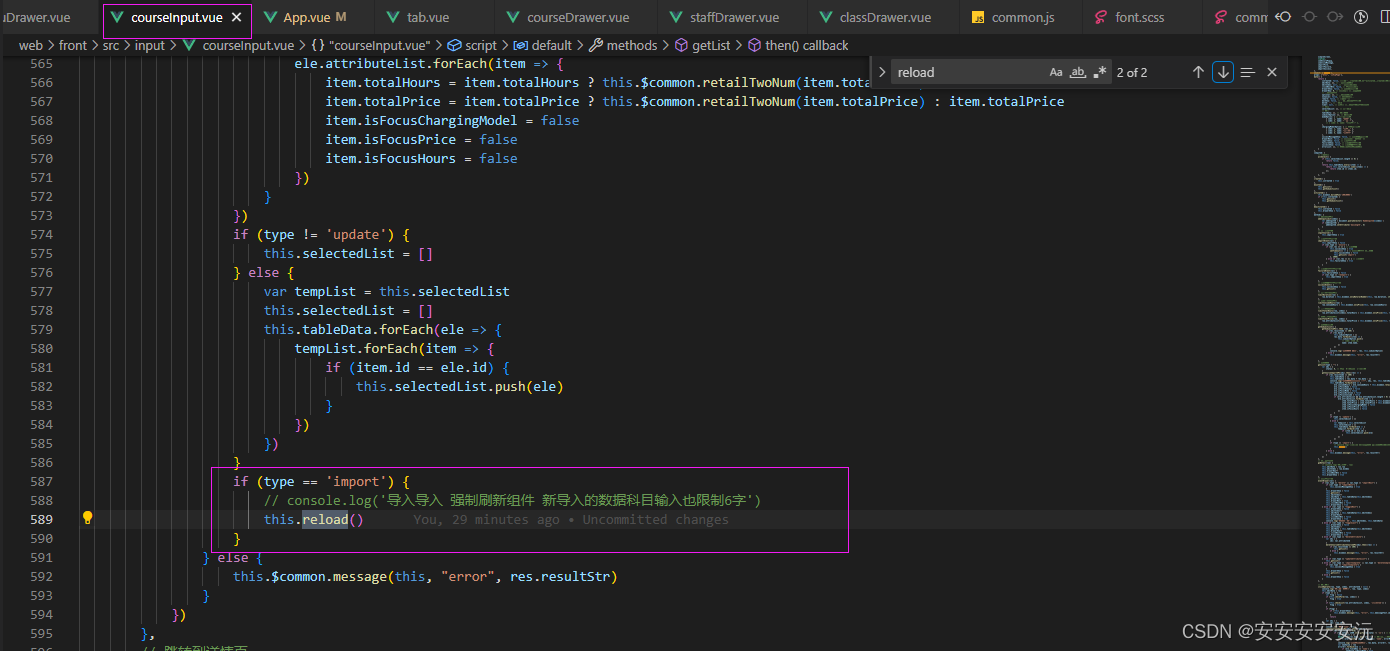Open the 'input' breadcrumb folder
Screen dimensions: 1390x651
(x=150, y=45)
